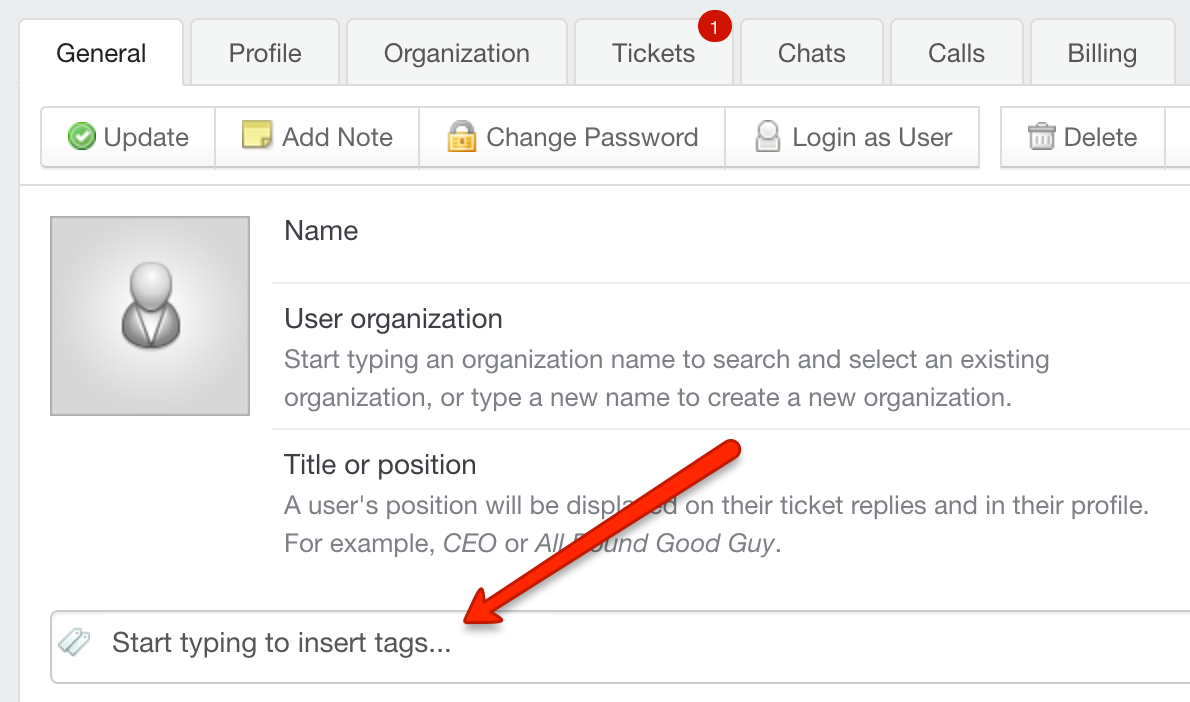Select the General tab

101,52
